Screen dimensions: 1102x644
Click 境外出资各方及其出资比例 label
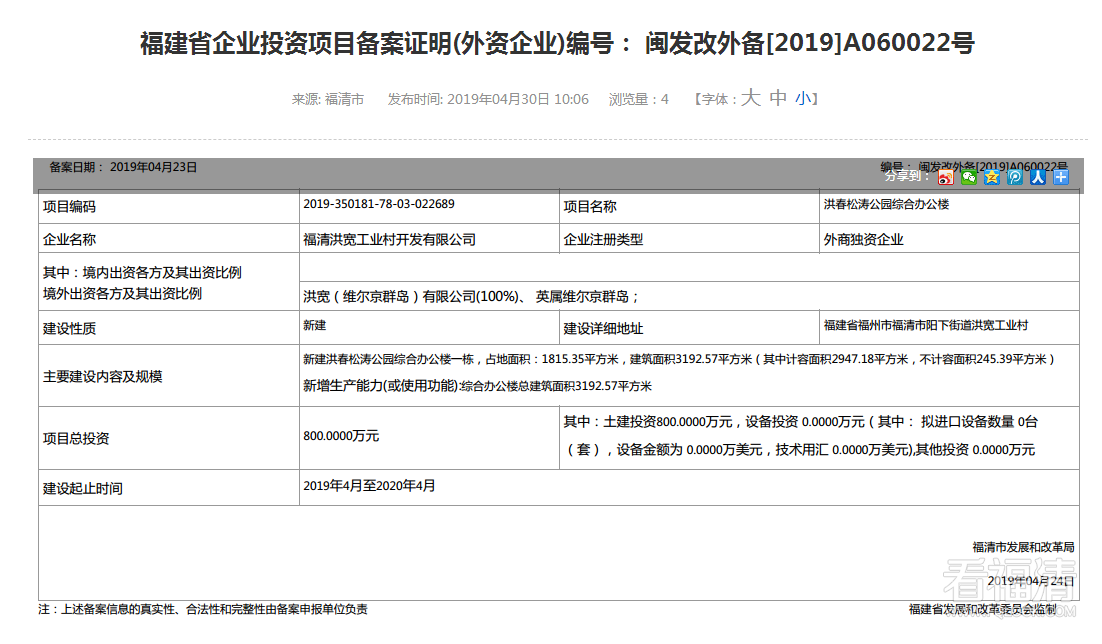pos(122,294)
